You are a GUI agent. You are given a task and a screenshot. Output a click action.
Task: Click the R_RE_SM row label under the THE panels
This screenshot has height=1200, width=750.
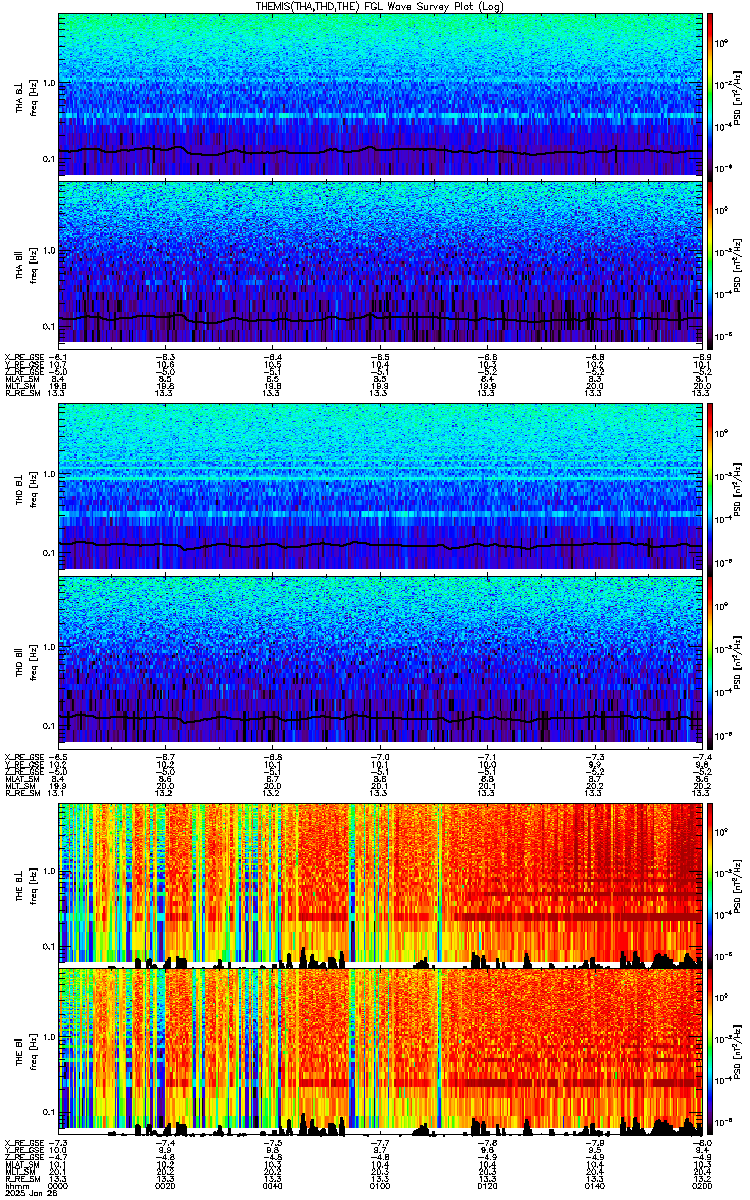(22, 1178)
